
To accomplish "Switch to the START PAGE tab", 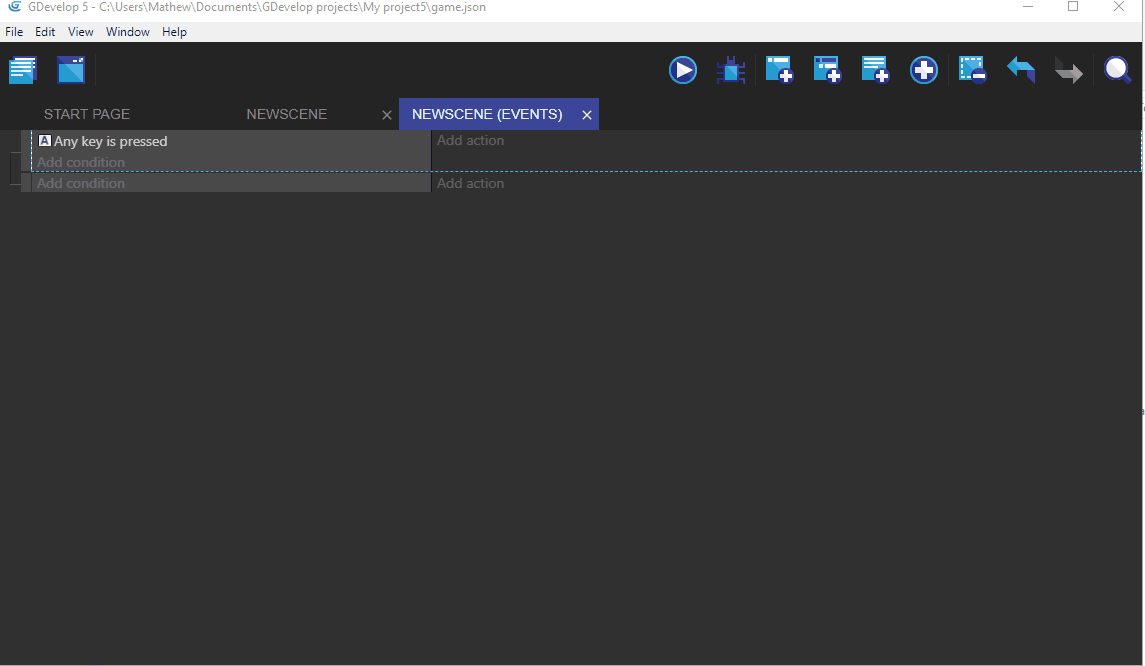I will pos(87,114).
